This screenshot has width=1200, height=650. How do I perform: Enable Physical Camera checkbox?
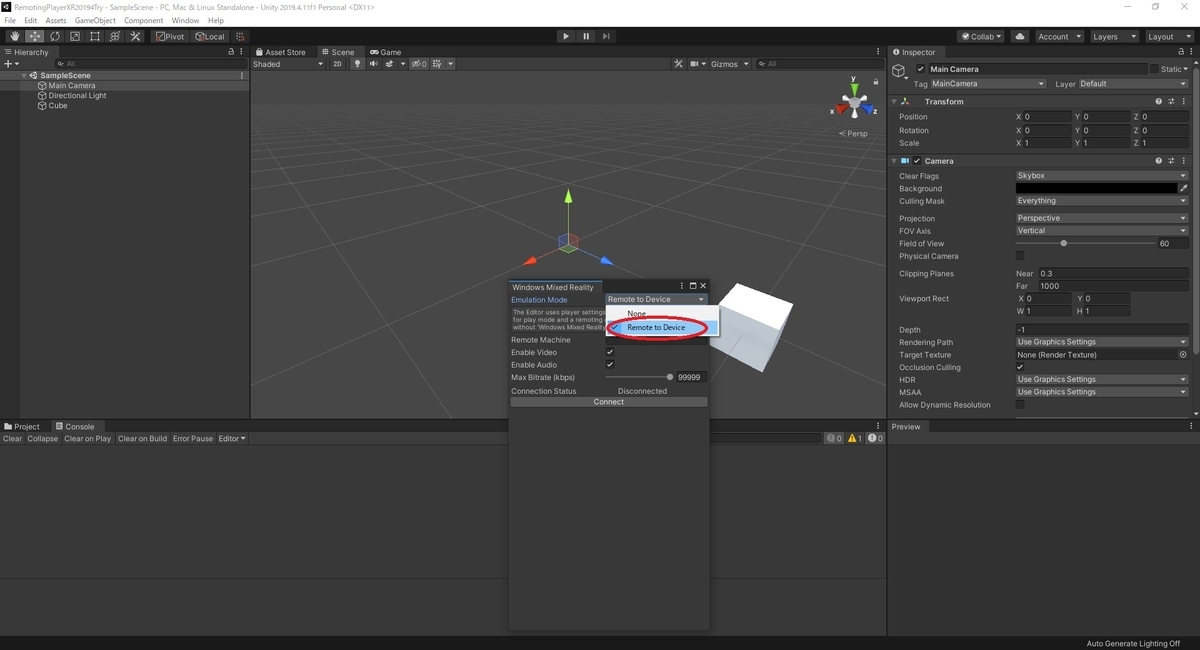1020,256
